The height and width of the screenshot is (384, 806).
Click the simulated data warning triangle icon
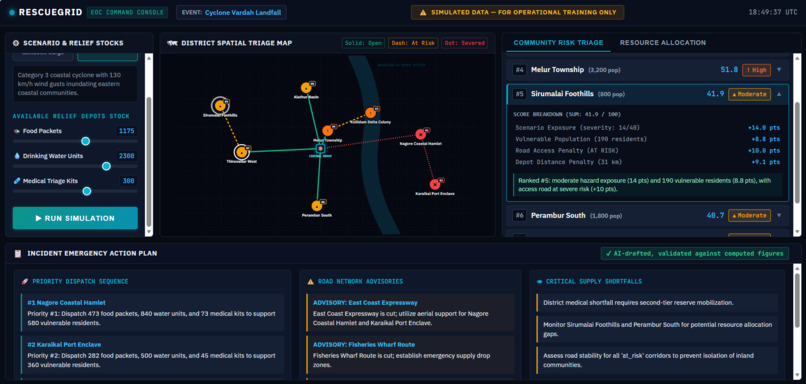point(423,12)
